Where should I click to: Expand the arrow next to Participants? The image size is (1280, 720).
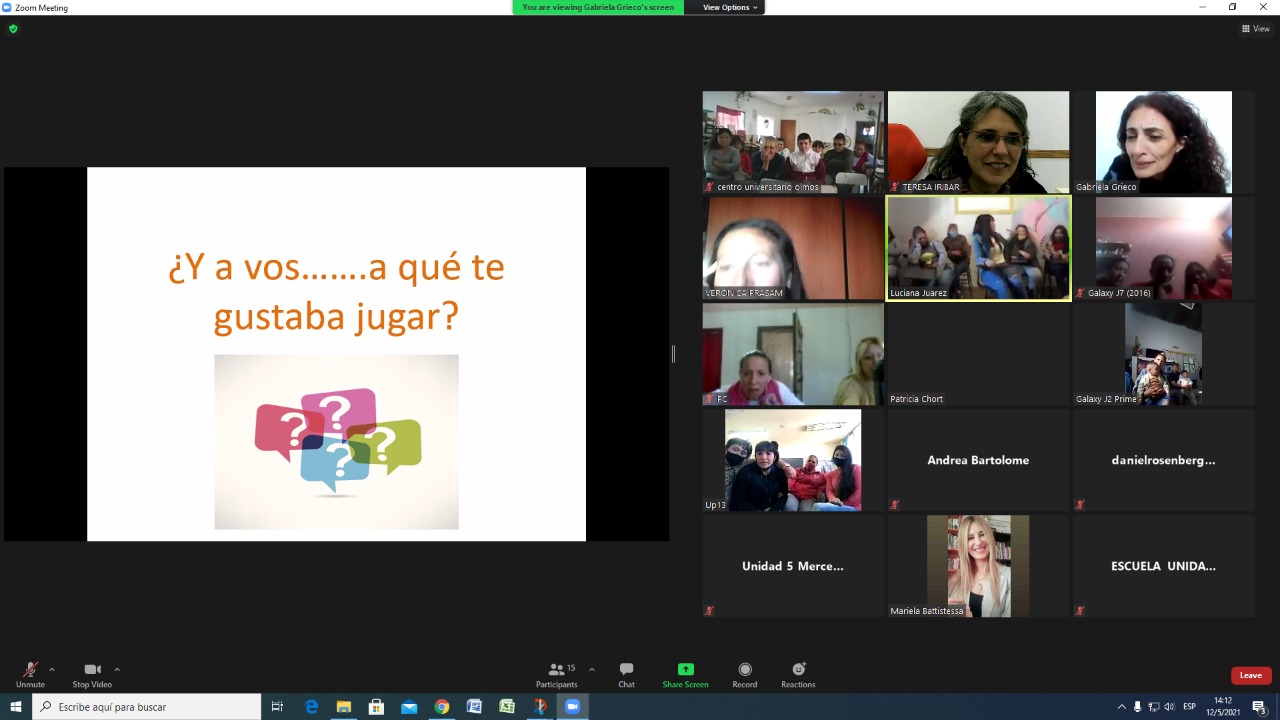click(592, 670)
